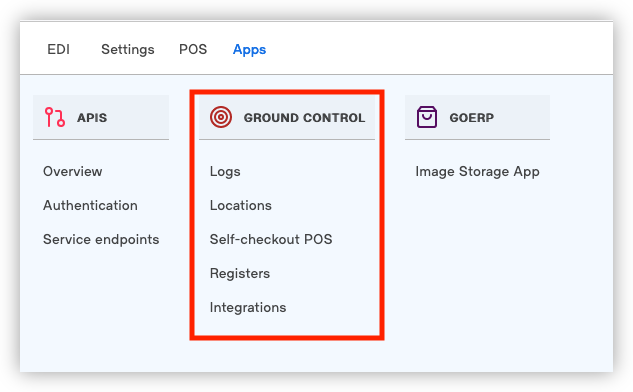Switch to the POS tab

point(193,49)
